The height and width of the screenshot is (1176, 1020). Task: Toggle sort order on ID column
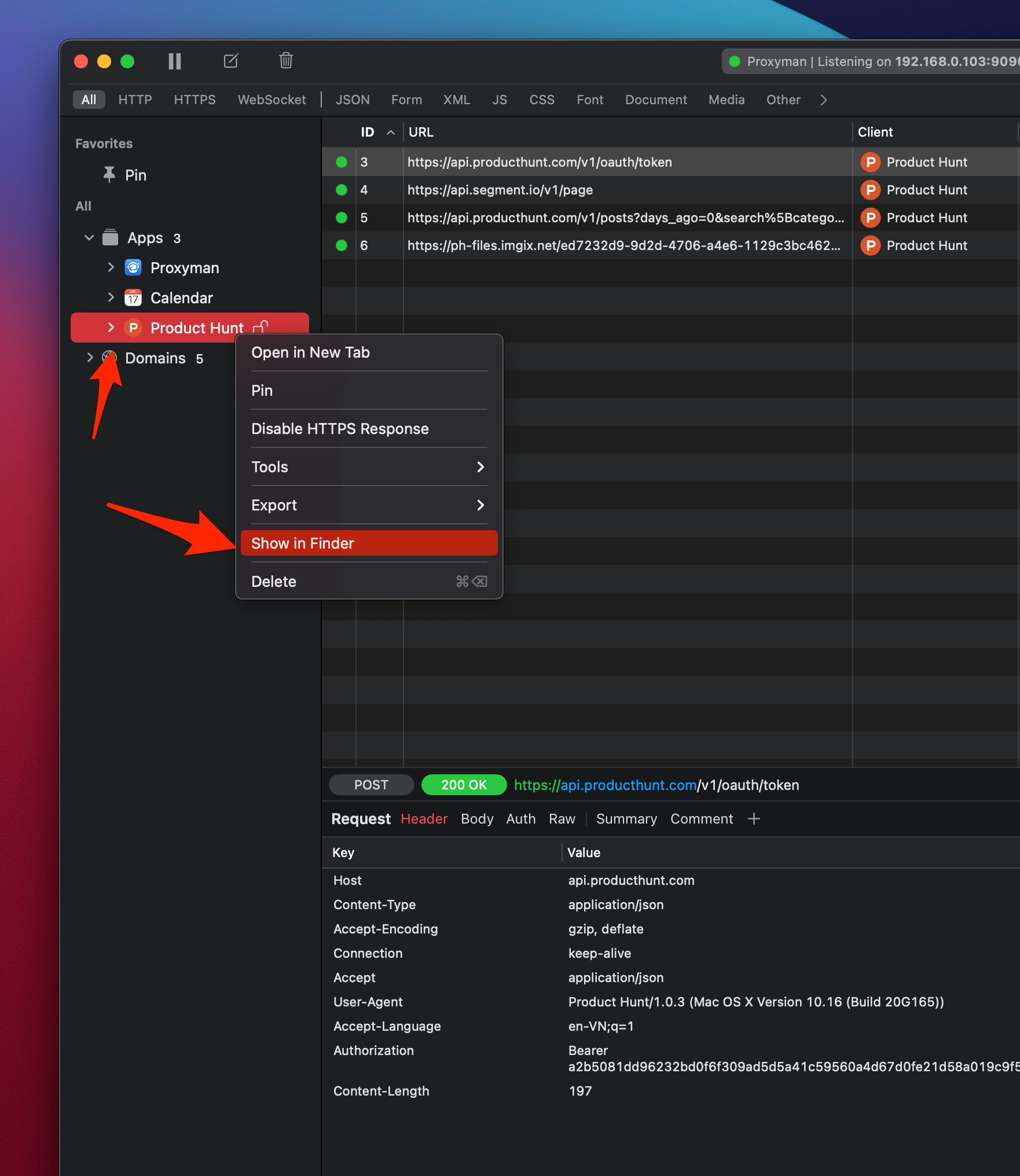(391, 133)
